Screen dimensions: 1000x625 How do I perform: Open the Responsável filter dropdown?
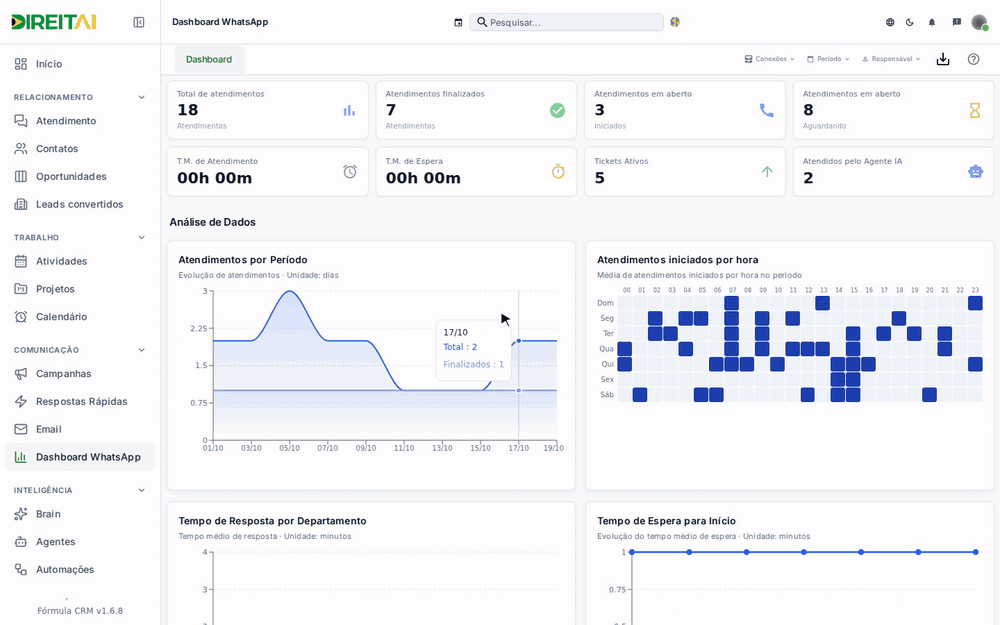click(x=891, y=59)
